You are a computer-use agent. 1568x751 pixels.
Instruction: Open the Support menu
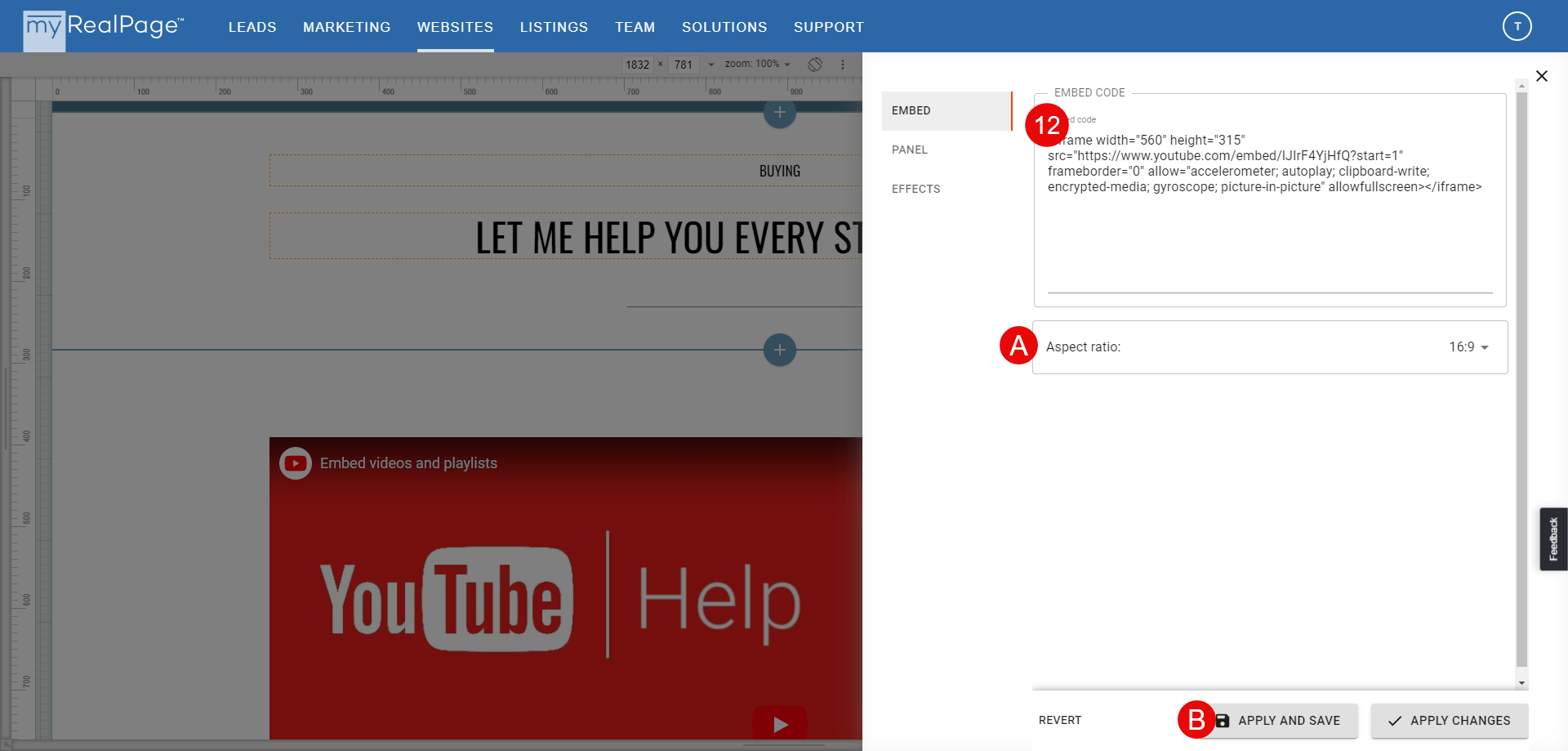click(828, 27)
